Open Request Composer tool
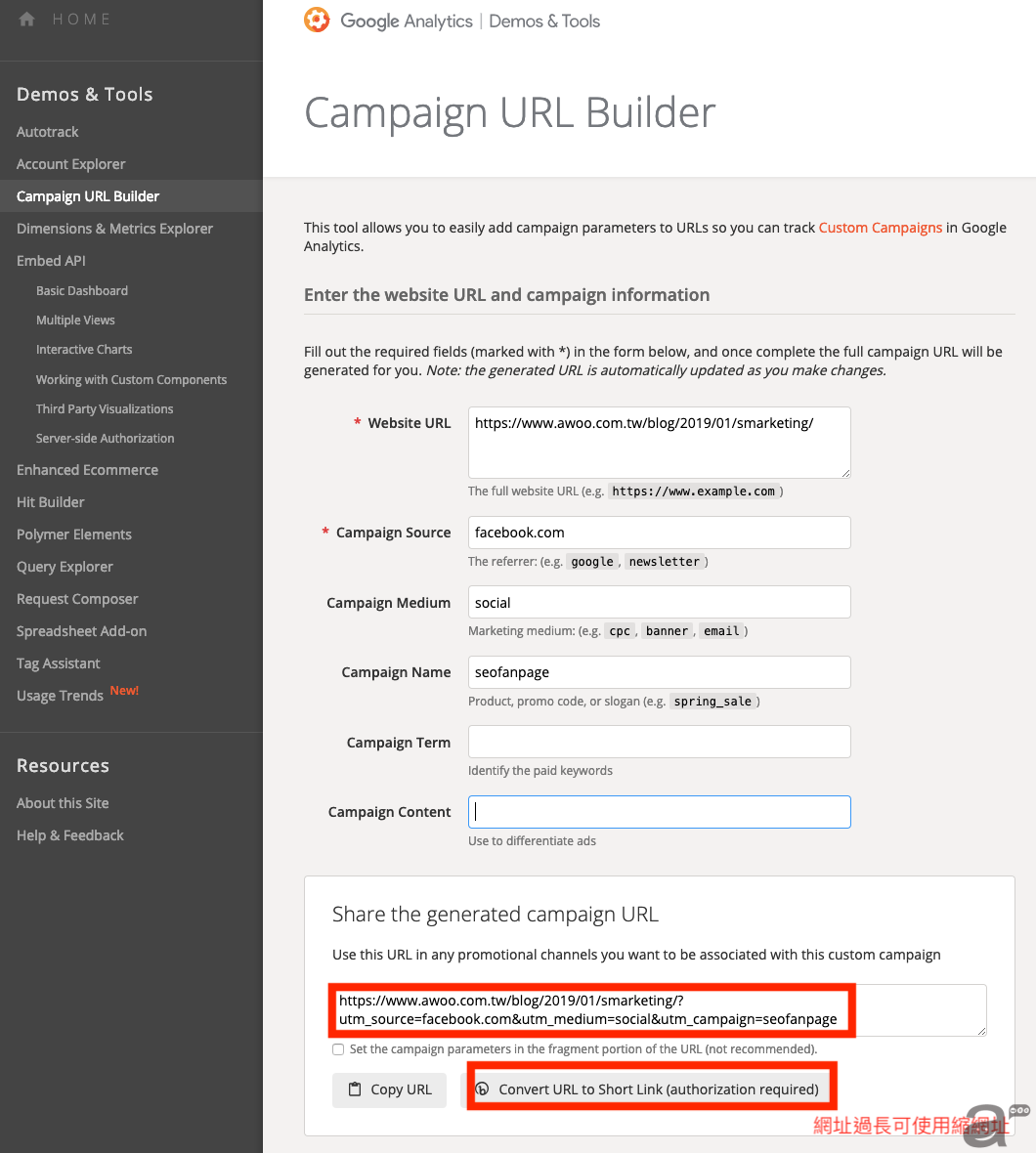 click(x=77, y=599)
